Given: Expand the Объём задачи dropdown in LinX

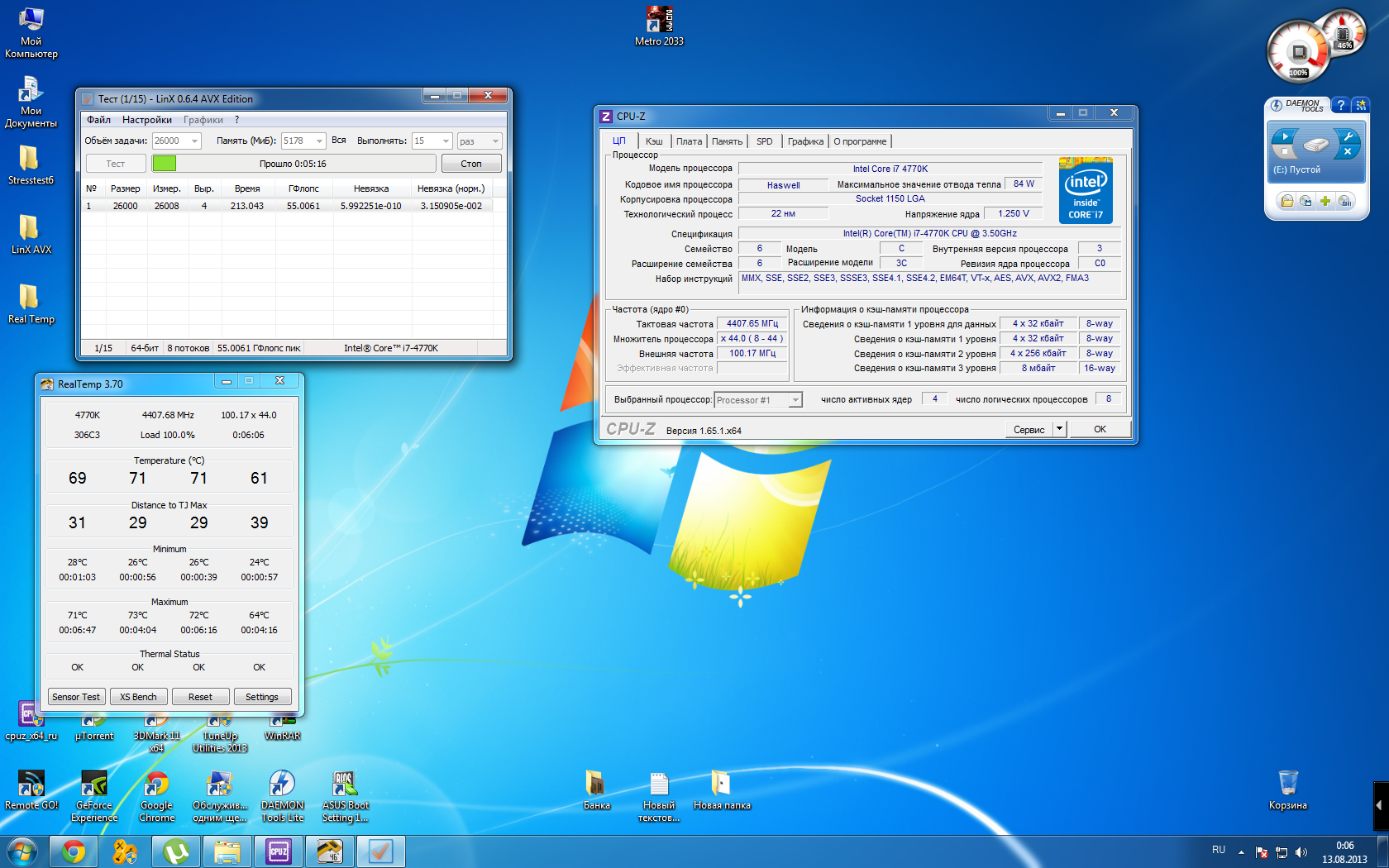Looking at the screenshot, I should (x=195, y=141).
